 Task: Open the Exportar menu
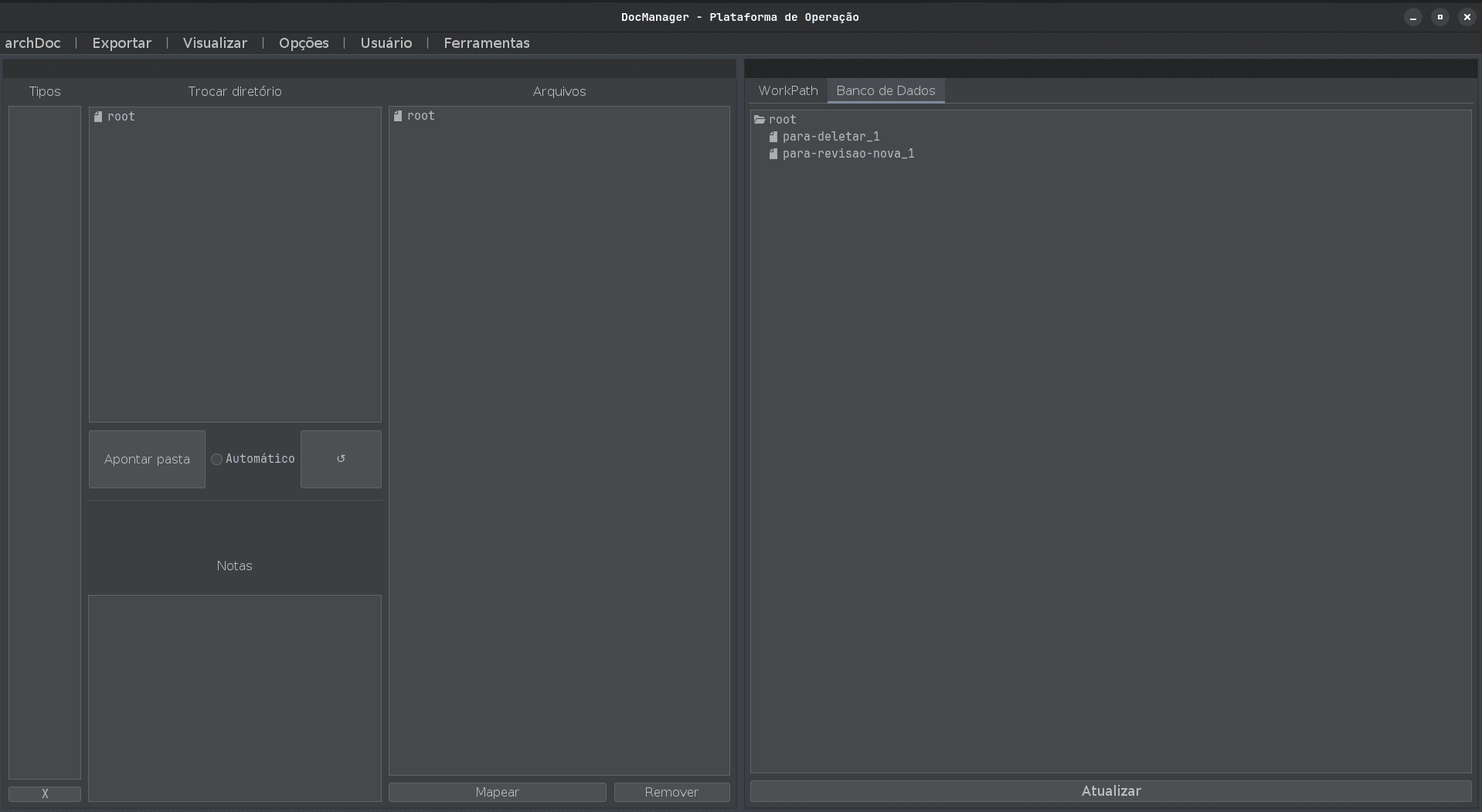122,43
